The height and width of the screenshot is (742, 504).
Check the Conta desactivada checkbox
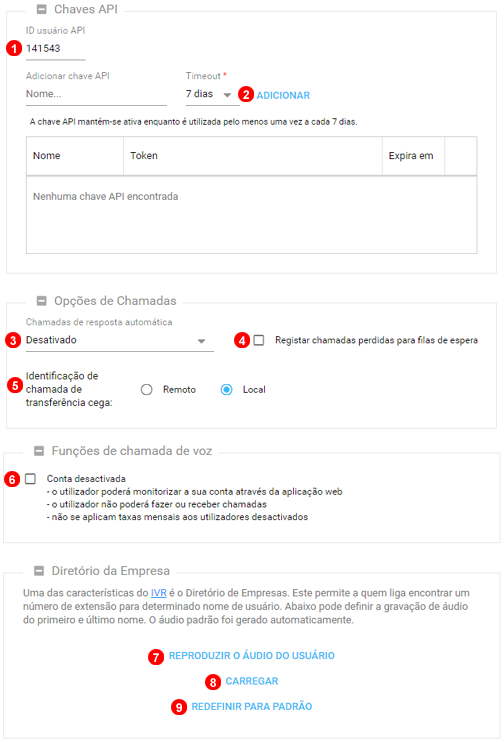point(30,479)
